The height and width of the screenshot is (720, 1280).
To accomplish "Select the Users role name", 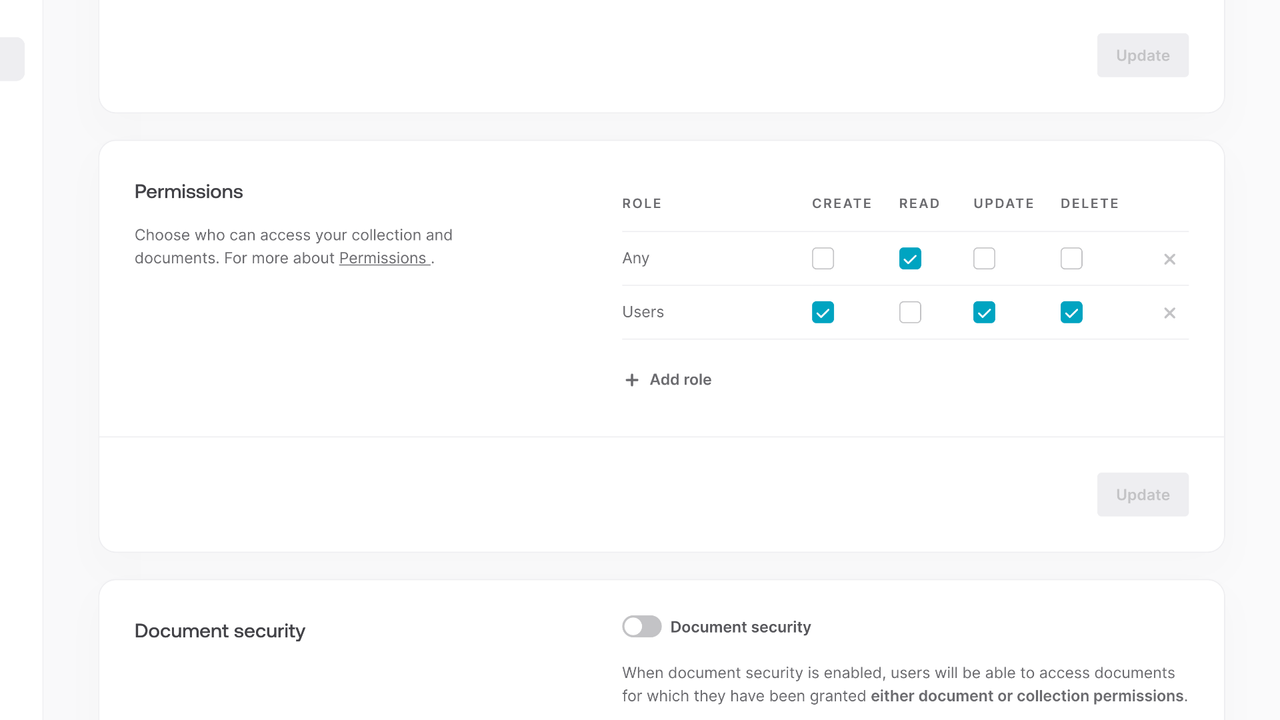I will (x=643, y=312).
